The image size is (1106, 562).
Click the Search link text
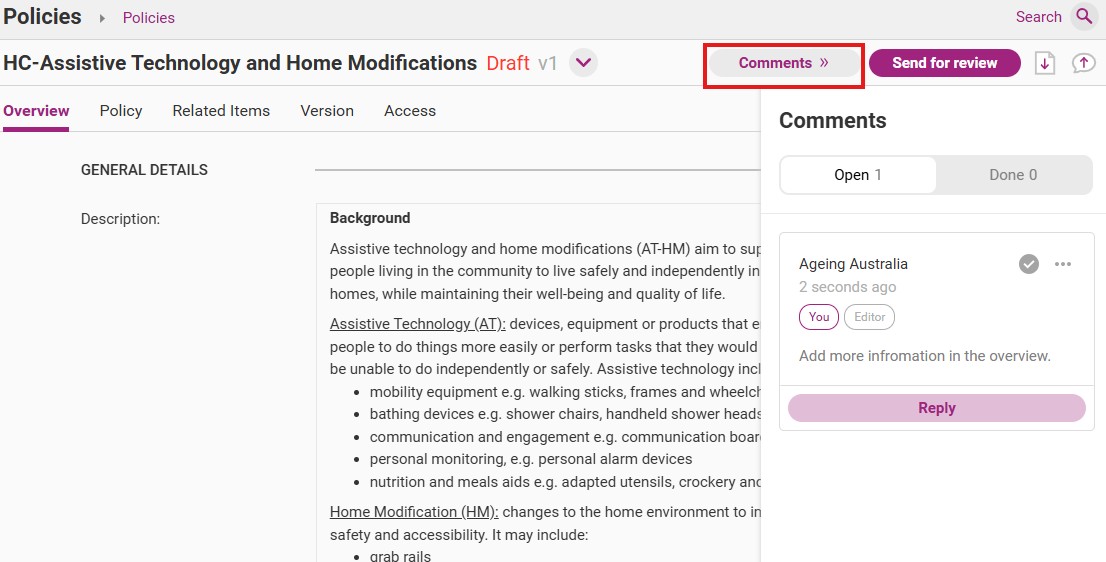[x=1038, y=17]
